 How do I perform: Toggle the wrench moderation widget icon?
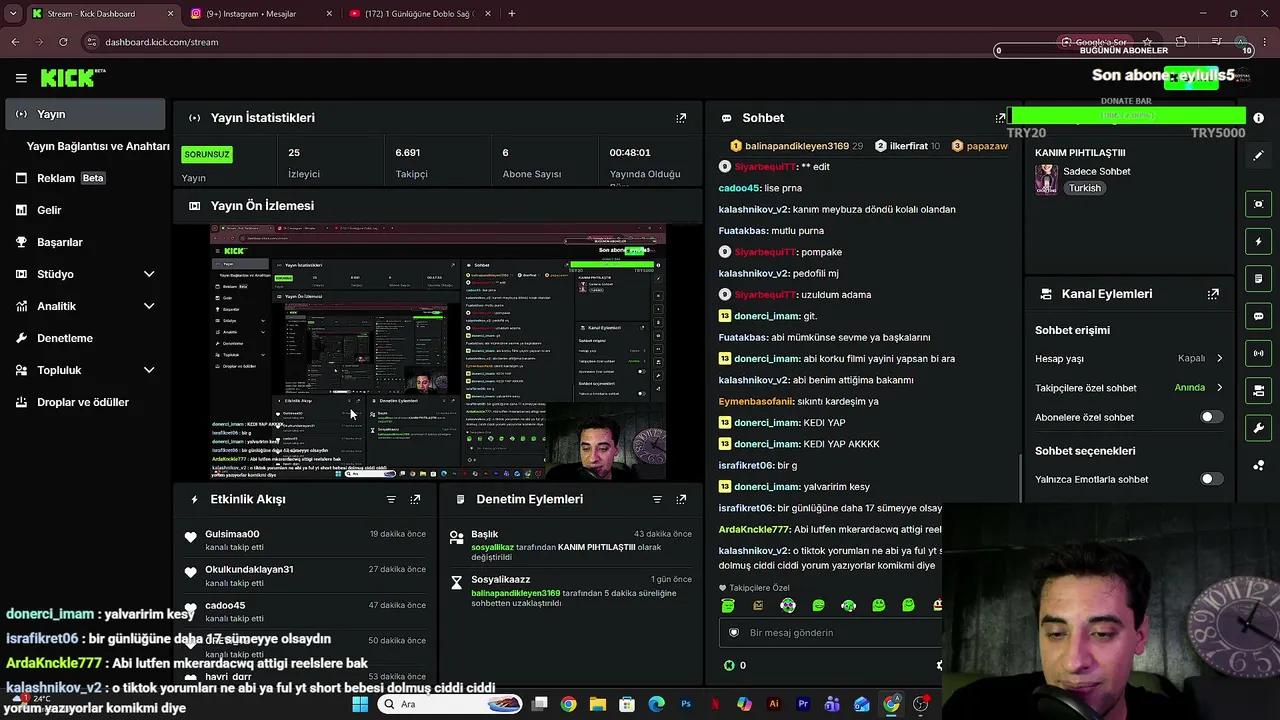pyautogui.click(x=1258, y=428)
